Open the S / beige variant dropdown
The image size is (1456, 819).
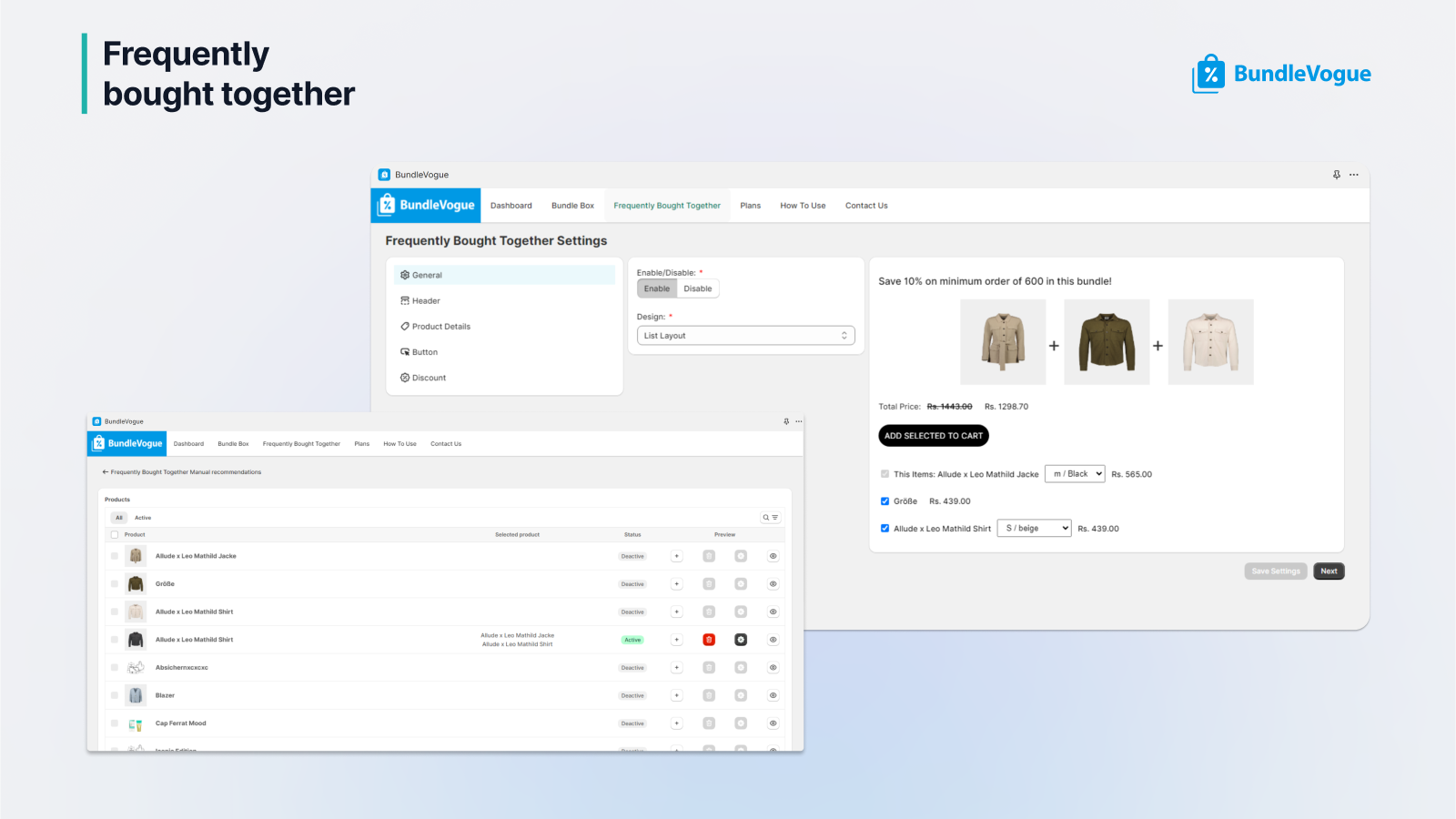[1035, 528]
